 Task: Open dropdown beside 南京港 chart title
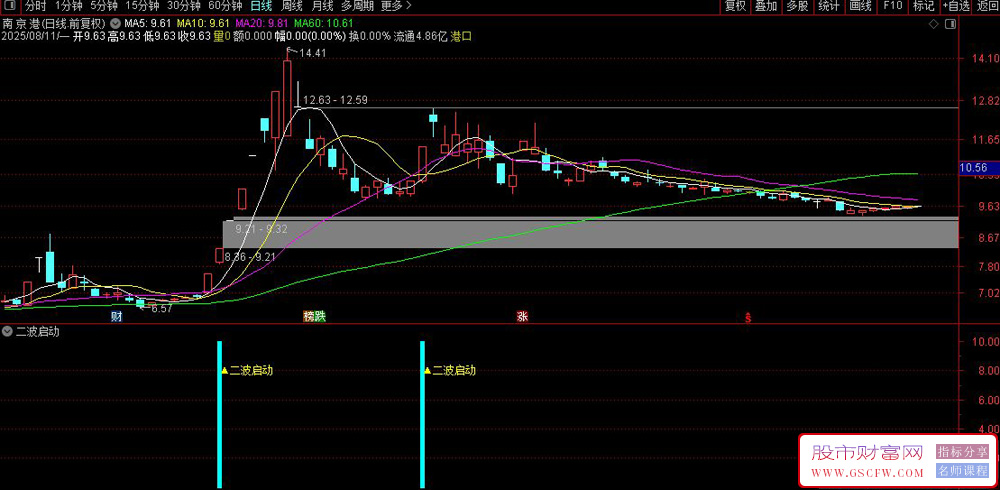[115, 24]
